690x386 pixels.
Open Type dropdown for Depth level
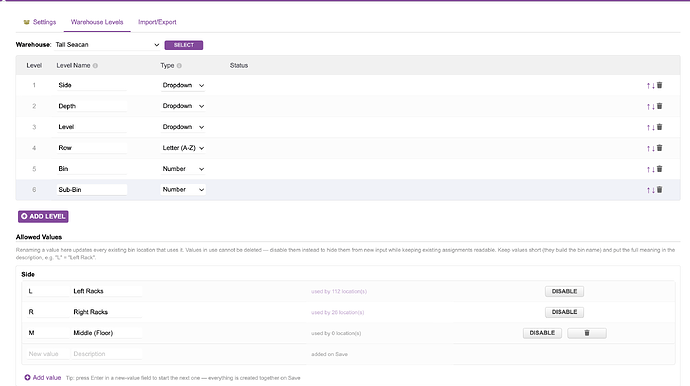point(183,106)
